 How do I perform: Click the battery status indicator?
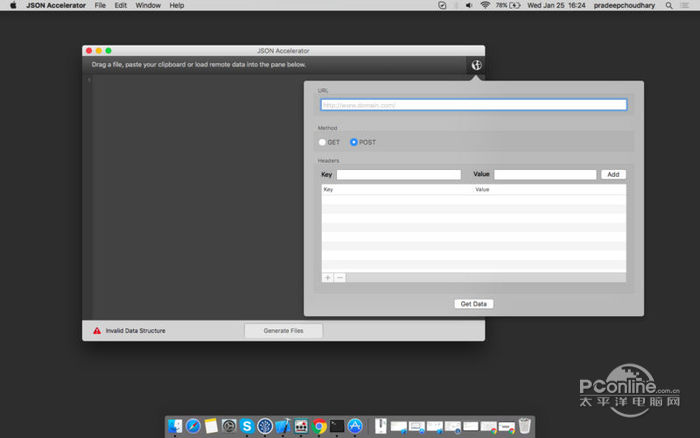tap(508, 5)
